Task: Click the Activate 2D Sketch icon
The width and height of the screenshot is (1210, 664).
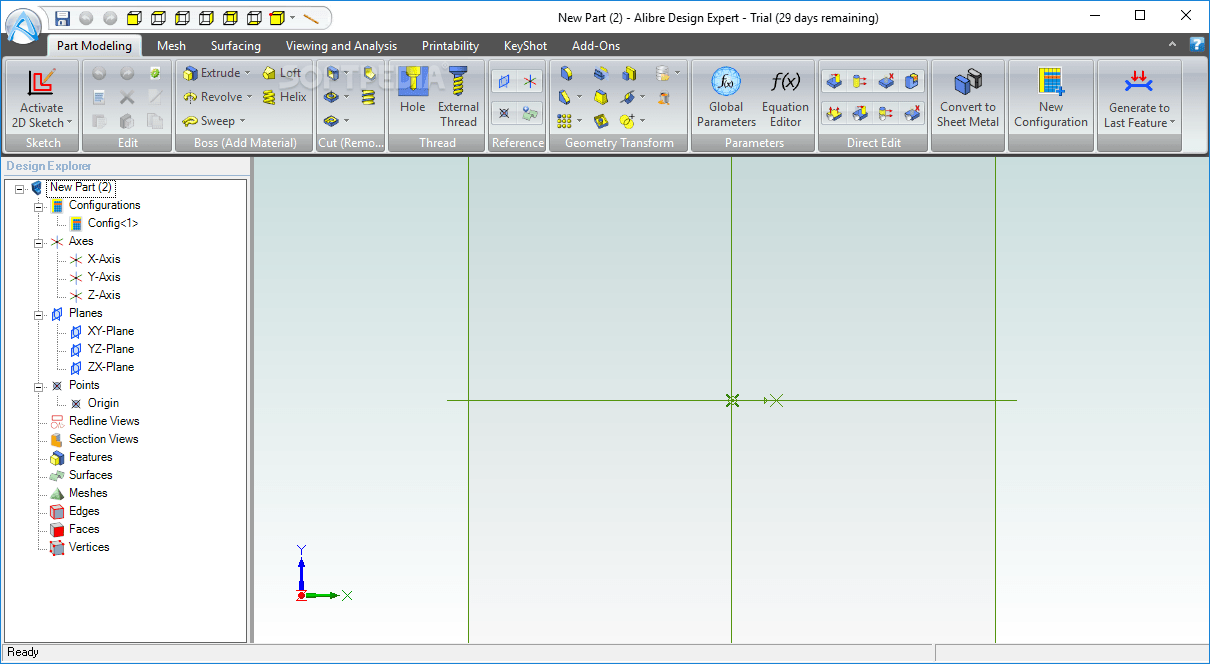Action: [41, 83]
